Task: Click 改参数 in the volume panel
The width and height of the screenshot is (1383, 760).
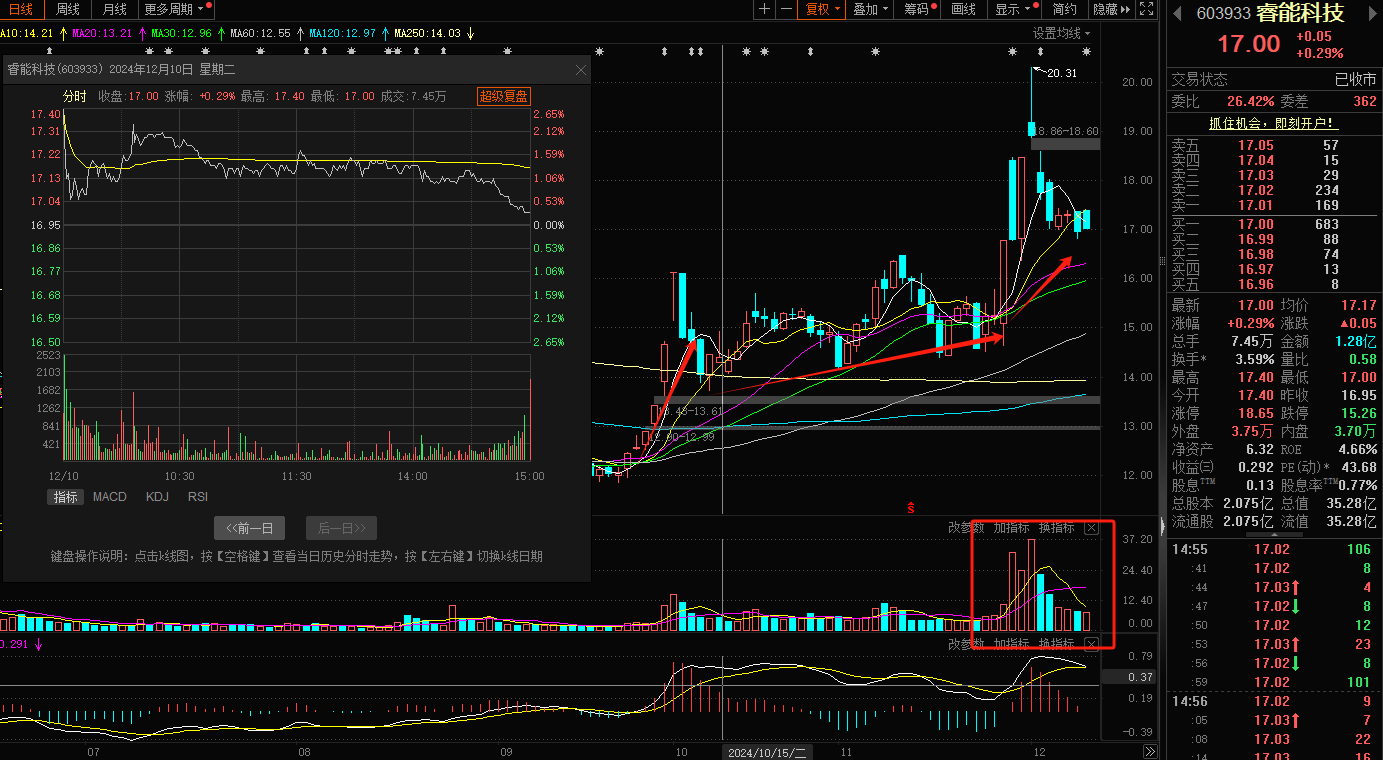Action: click(966, 527)
